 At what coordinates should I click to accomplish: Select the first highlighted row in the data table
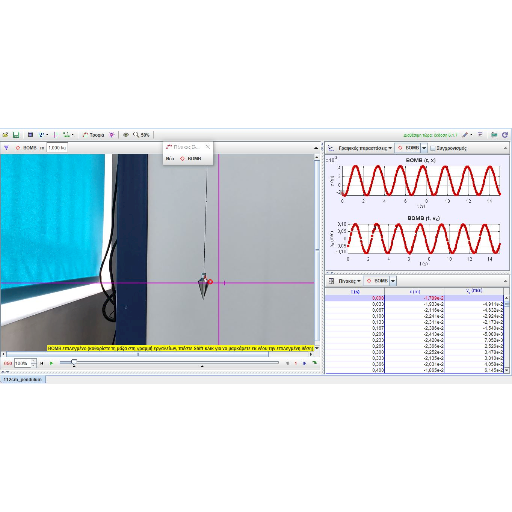[414, 298]
